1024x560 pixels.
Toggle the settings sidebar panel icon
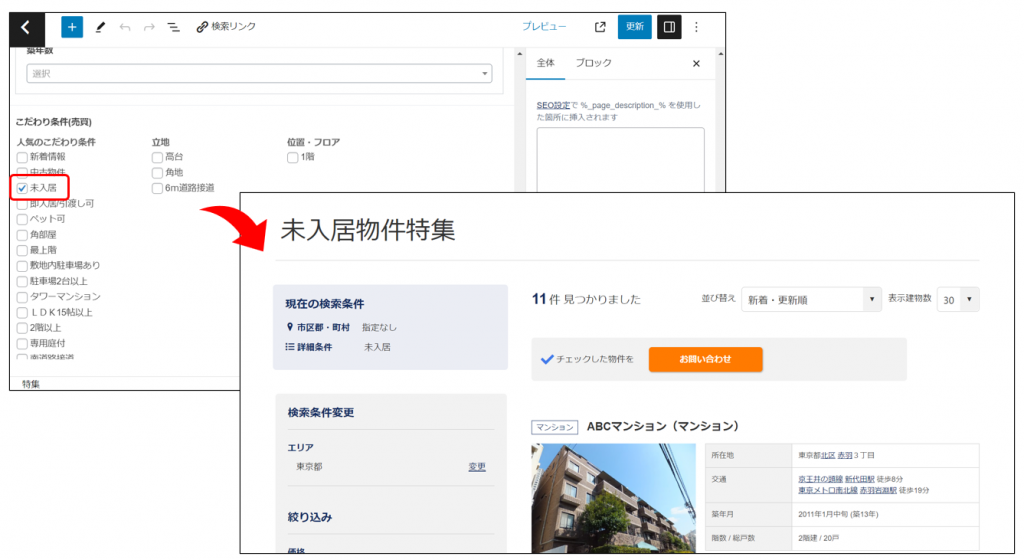pos(669,28)
